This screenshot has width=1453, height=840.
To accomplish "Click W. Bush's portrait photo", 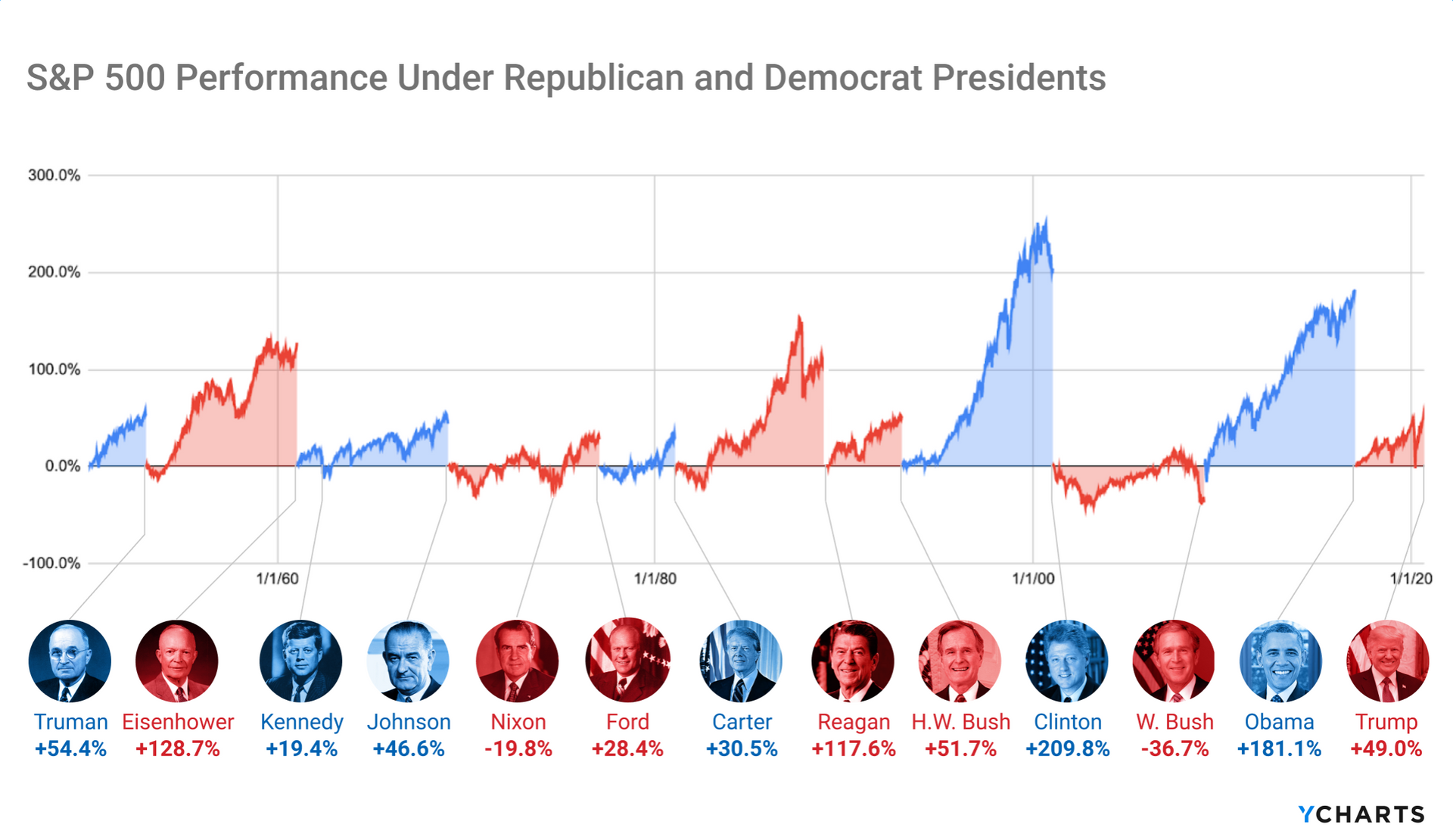I will (1175, 661).
